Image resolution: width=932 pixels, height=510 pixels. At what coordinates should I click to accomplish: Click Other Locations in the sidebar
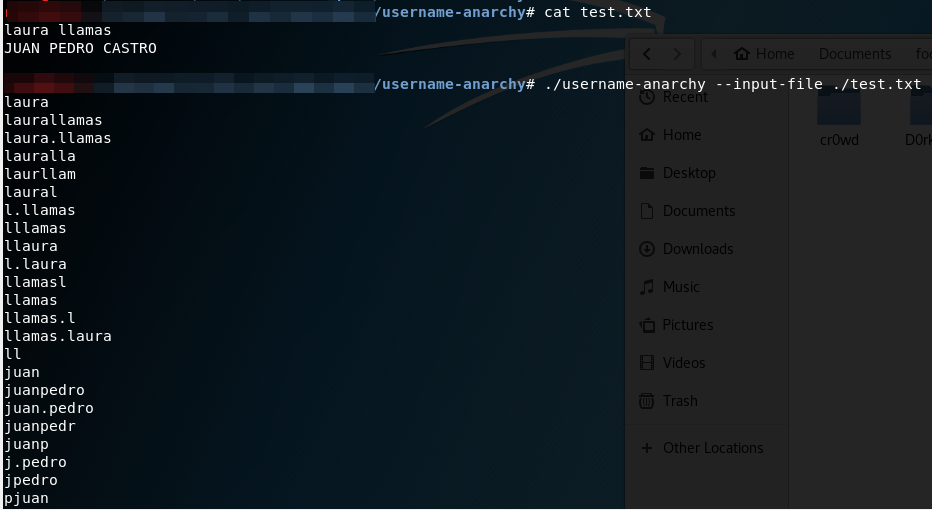coord(712,448)
